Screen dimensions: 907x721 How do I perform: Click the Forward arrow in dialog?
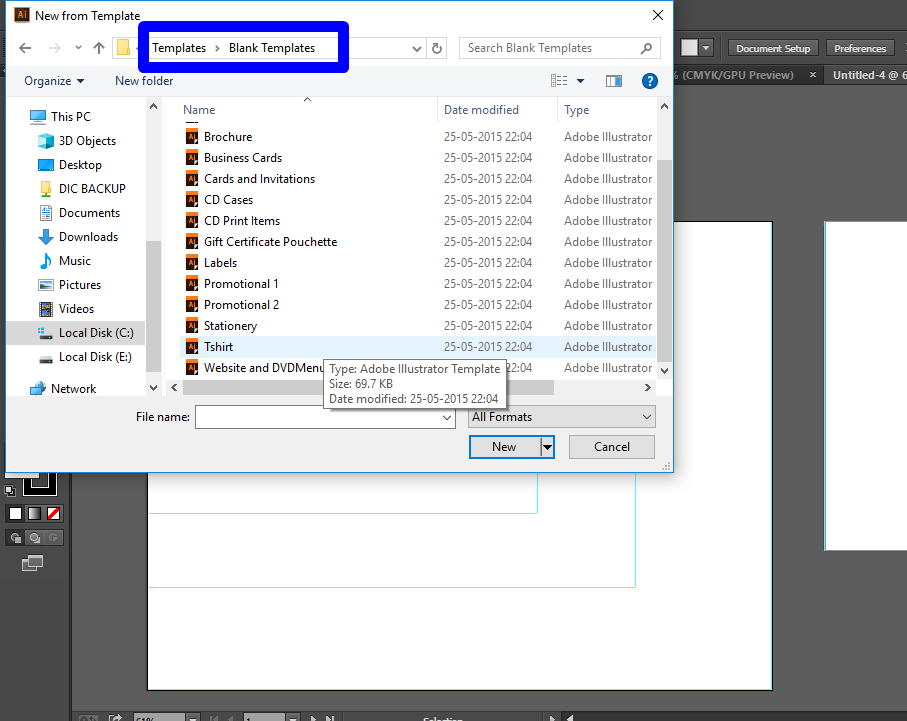coord(54,48)
